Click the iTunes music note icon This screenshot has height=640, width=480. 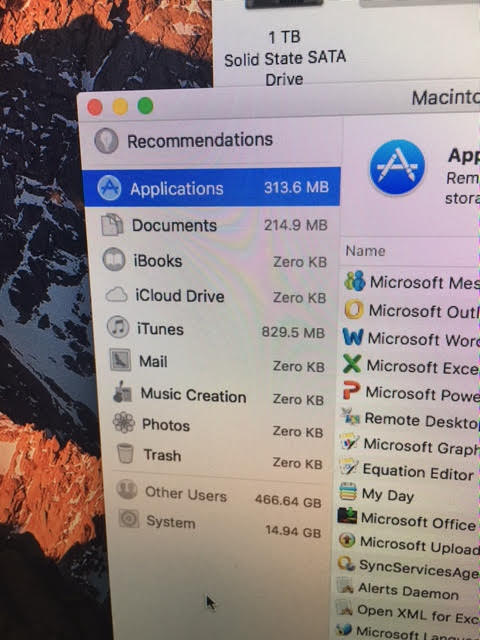pyautogui.click(x=118, y=327)
